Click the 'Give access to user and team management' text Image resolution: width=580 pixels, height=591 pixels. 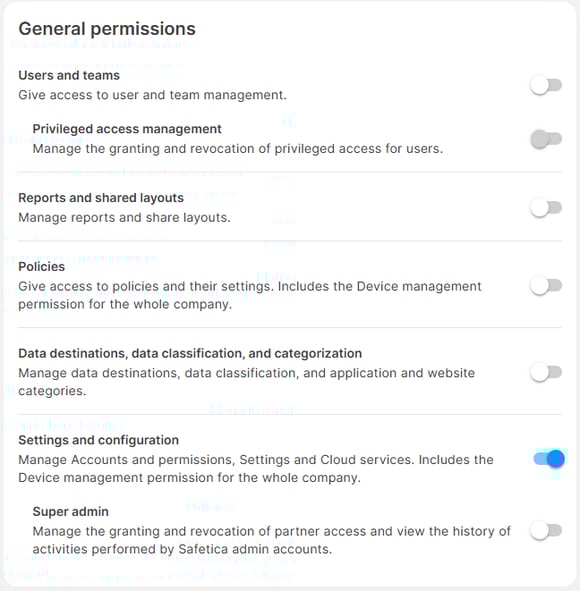152,95
